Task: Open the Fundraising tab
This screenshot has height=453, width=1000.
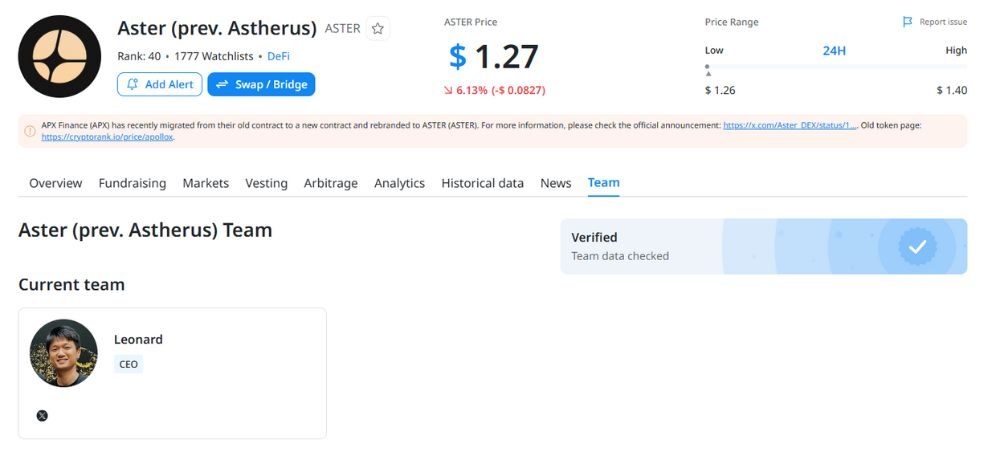Action: (x=132, y=183)
